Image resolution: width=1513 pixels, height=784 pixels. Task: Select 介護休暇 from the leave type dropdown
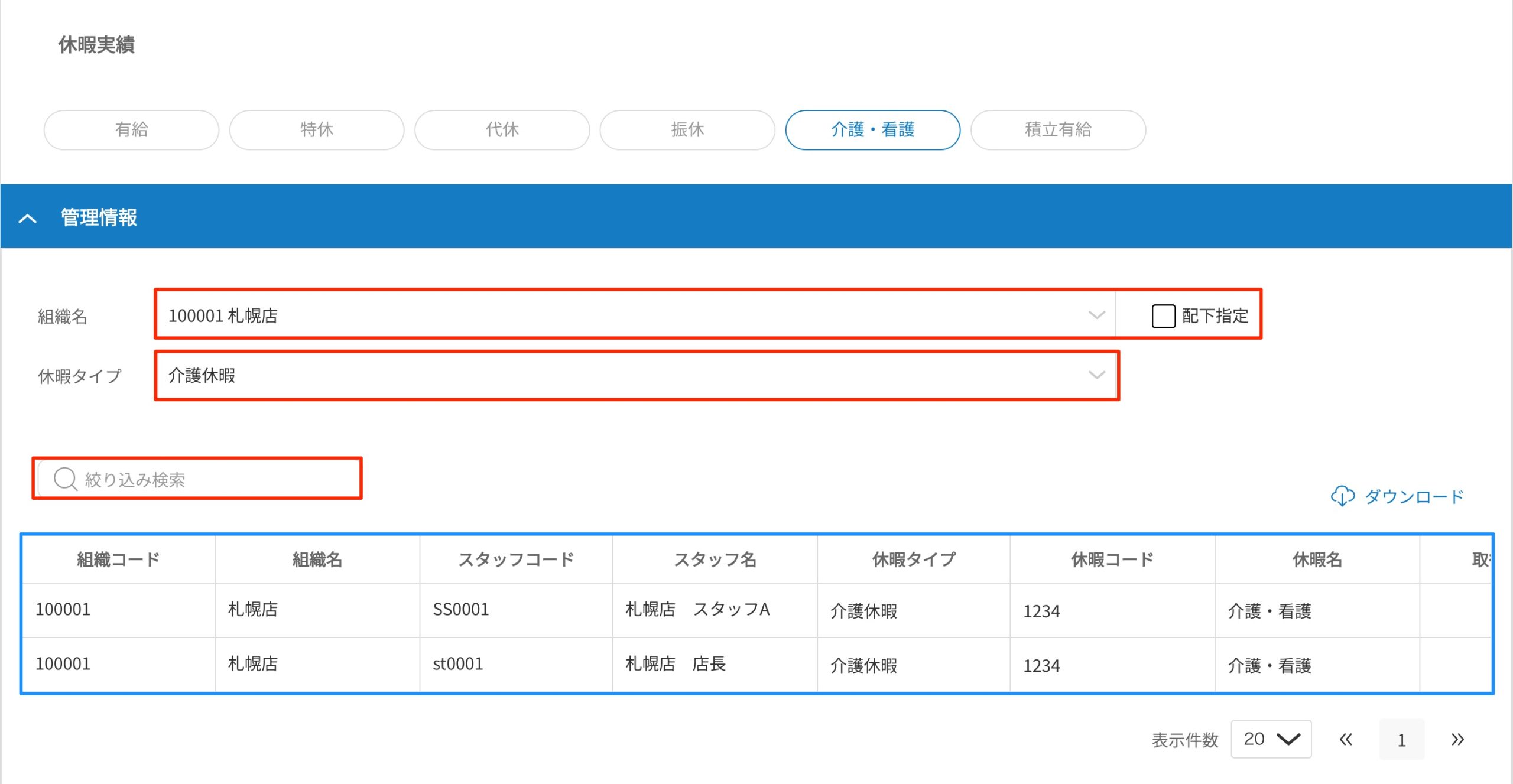pyautogui.click(x=632, y=375)
